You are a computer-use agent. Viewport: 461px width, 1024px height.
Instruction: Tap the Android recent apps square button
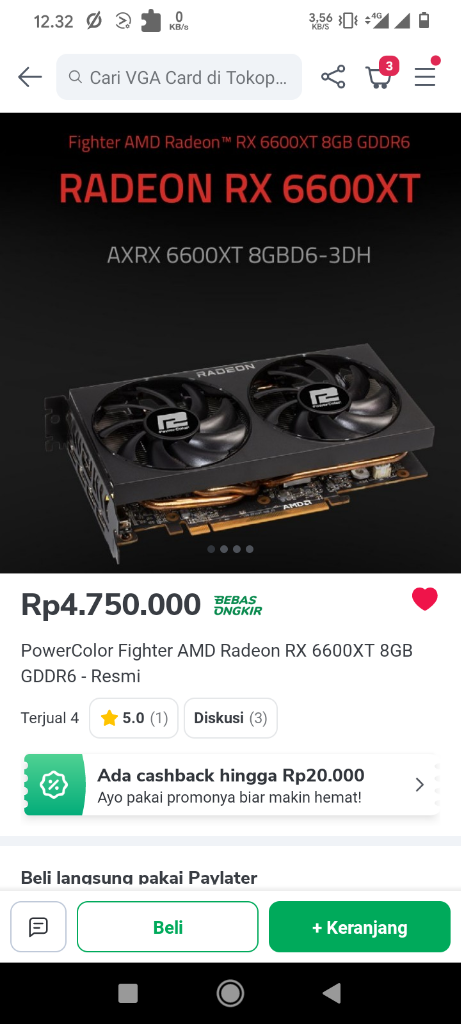(x=128, y=993)
